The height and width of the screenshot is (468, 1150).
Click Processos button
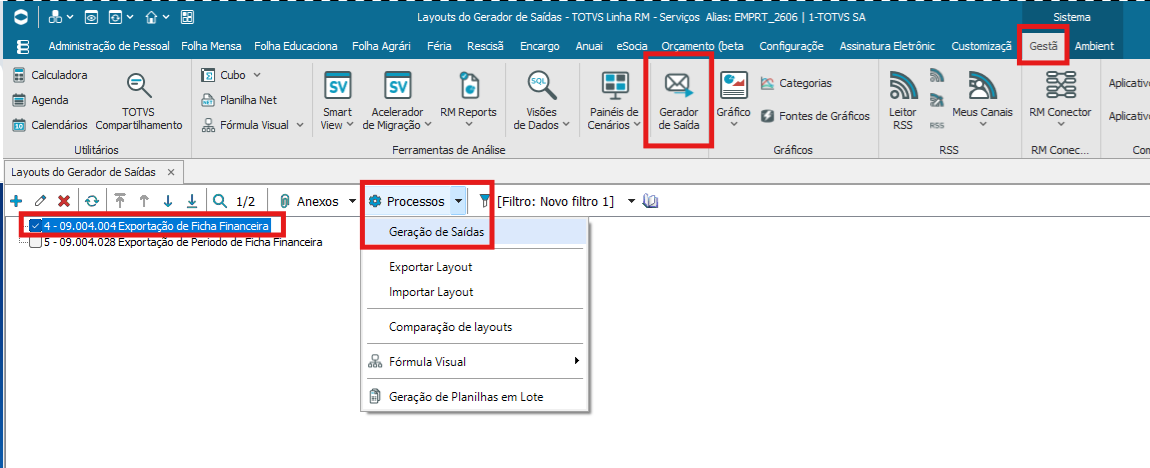point(409,201)
